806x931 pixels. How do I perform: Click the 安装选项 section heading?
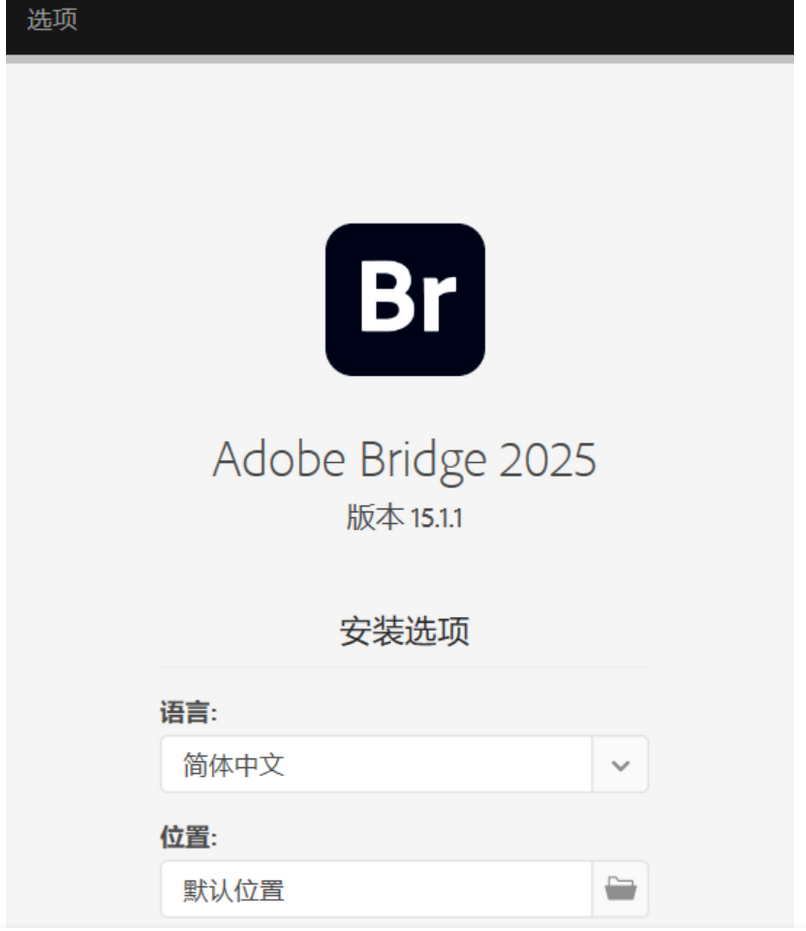pyautogui.click(x=404, y=631)
